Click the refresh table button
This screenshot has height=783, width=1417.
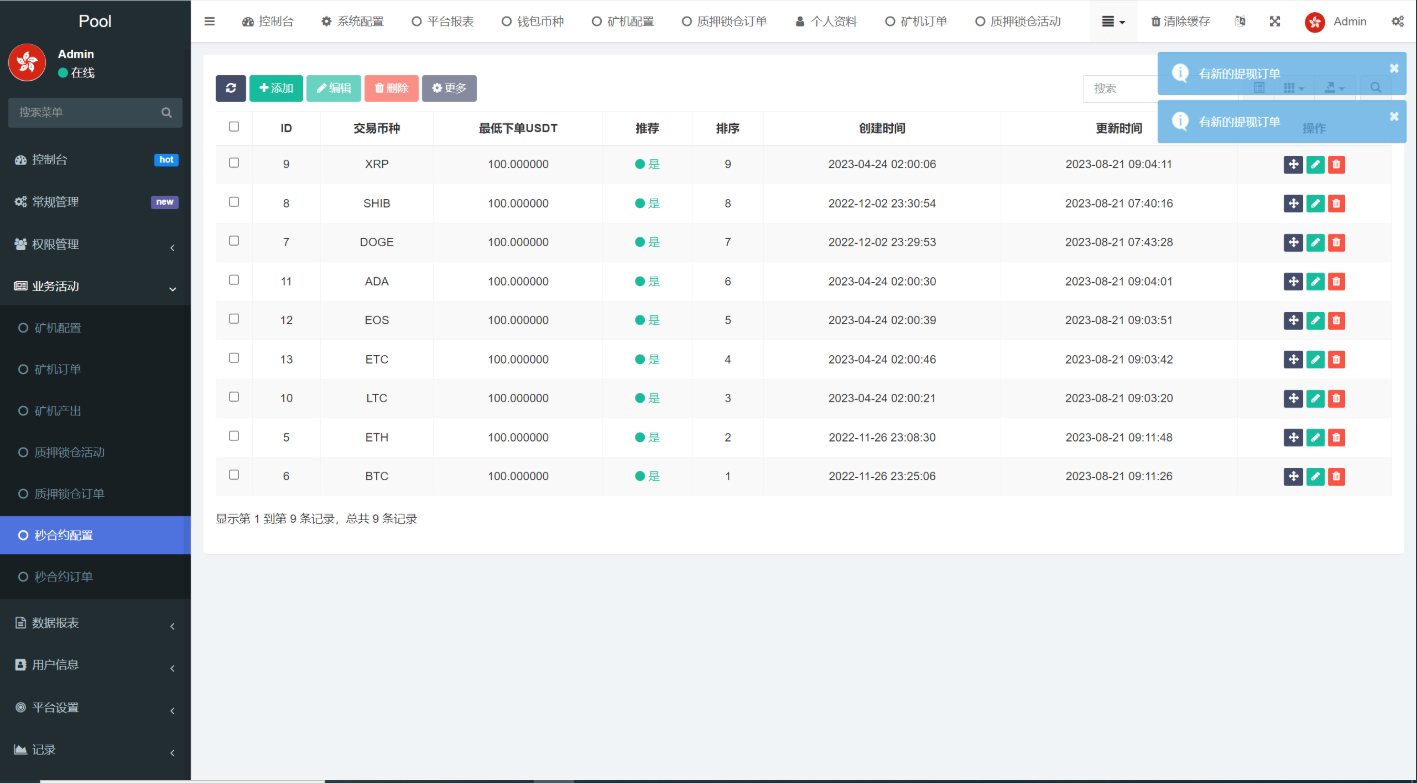[x=231, y=88]
